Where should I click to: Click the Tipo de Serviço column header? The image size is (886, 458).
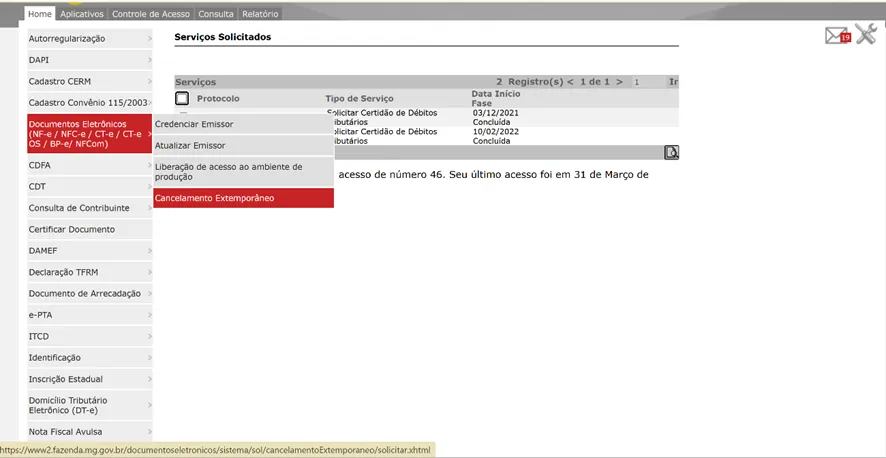359,99
